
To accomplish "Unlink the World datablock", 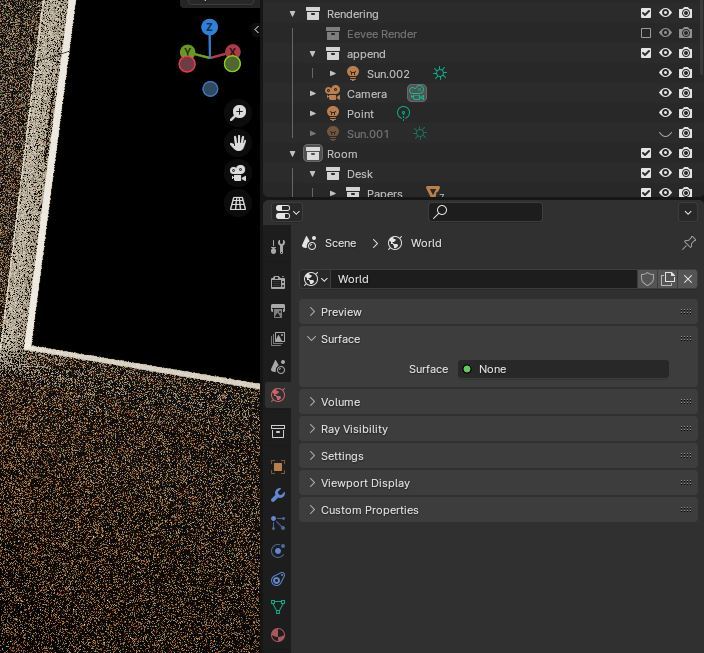I will pyautogui.click(x=688, y=279).
